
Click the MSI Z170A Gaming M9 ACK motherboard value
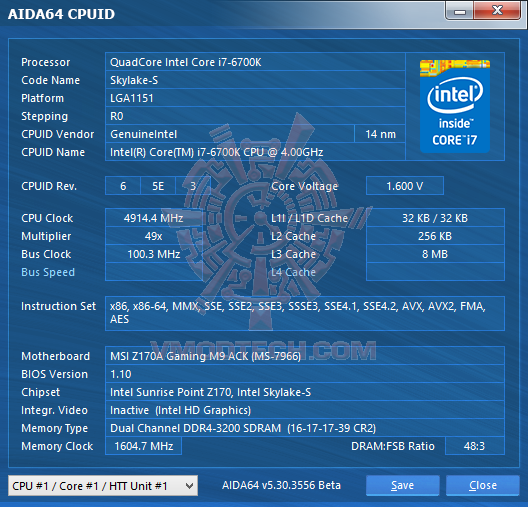305,356
